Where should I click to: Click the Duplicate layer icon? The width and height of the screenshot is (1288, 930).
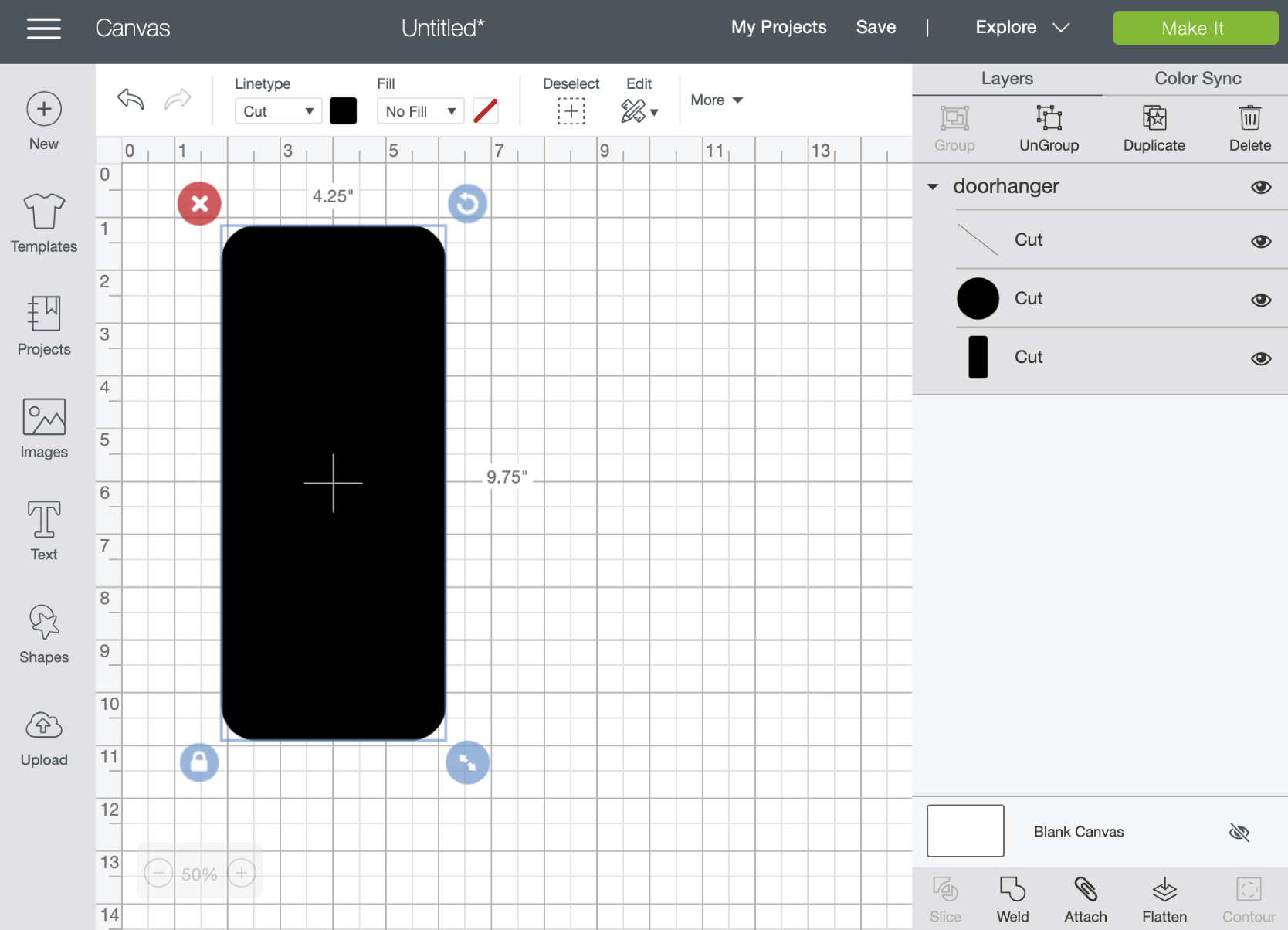(1154, 129)
